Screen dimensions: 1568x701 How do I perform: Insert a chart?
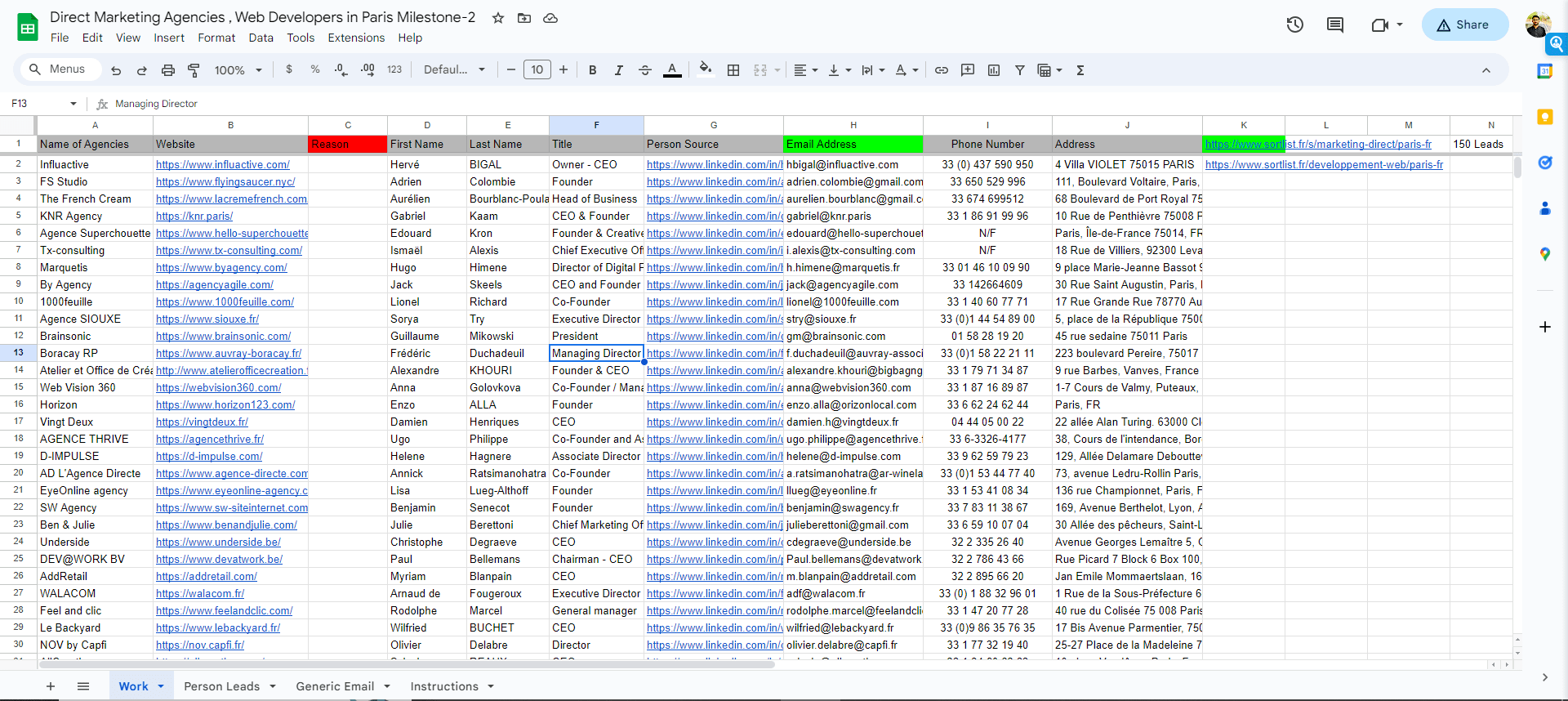click(994, 70)
